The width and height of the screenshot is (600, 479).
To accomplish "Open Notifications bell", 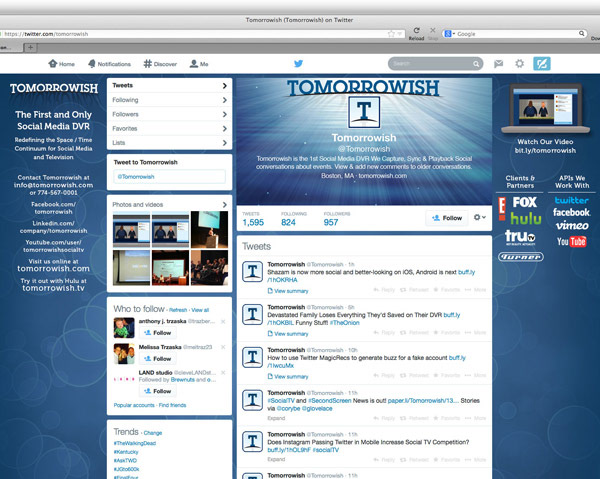I will coord(109,64).
